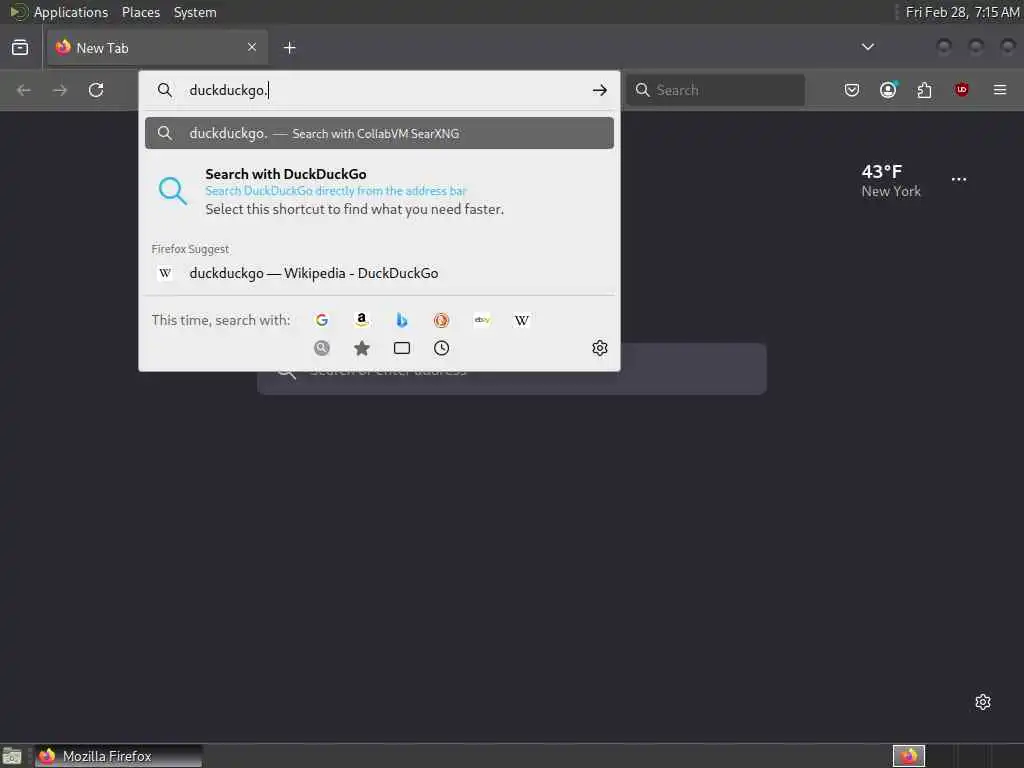Search open tabs using the tab icon

402,348
